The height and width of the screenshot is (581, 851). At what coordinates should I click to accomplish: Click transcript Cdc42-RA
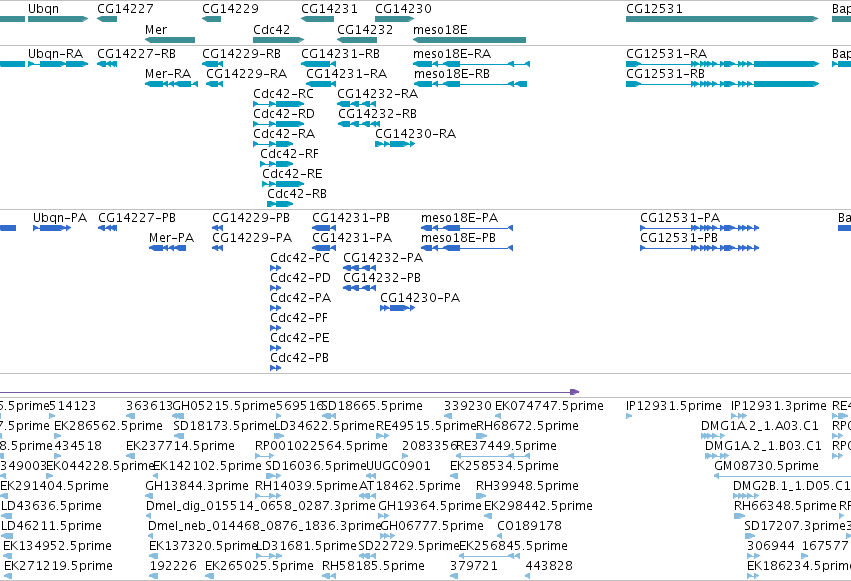284,134
